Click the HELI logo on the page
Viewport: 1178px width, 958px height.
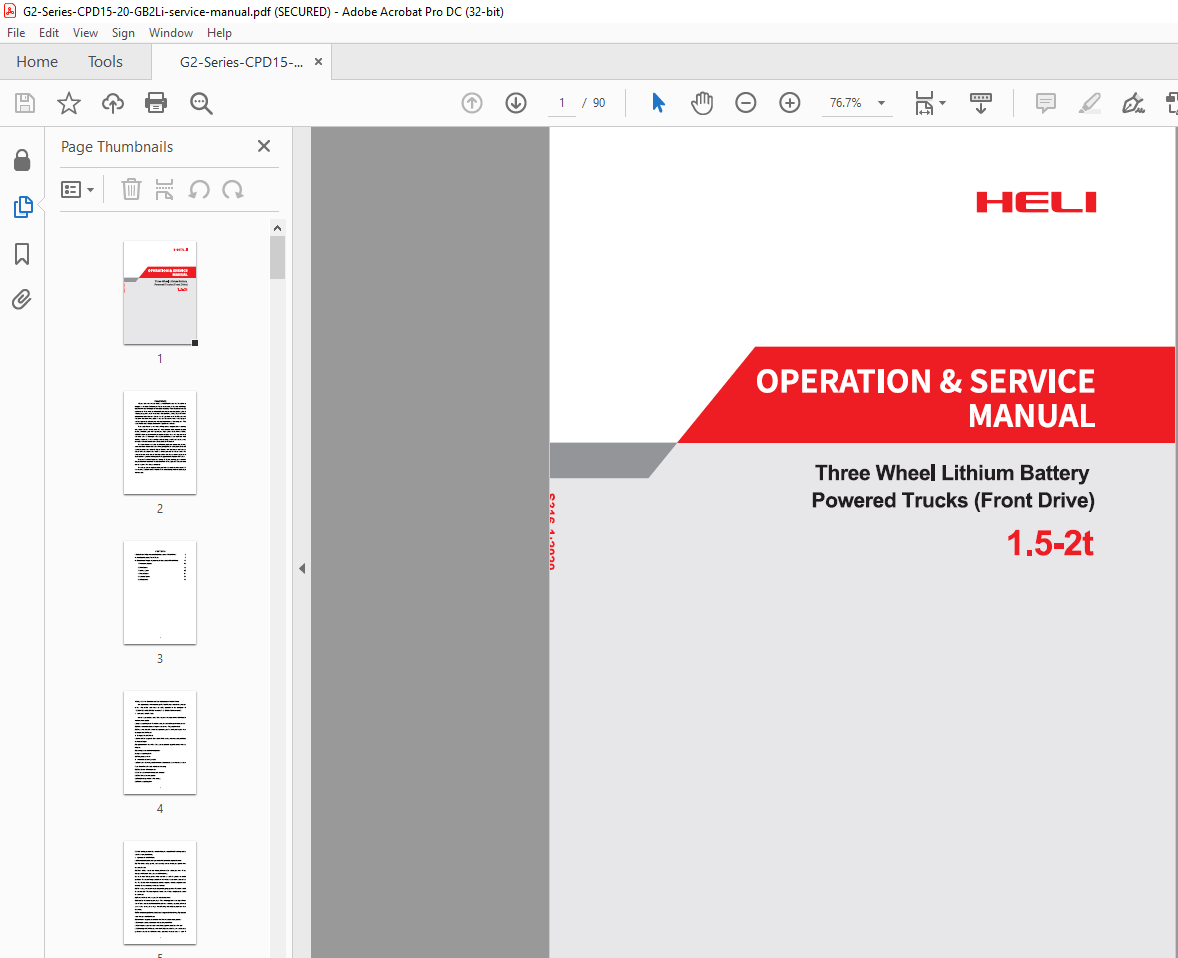coord(1036,202)
